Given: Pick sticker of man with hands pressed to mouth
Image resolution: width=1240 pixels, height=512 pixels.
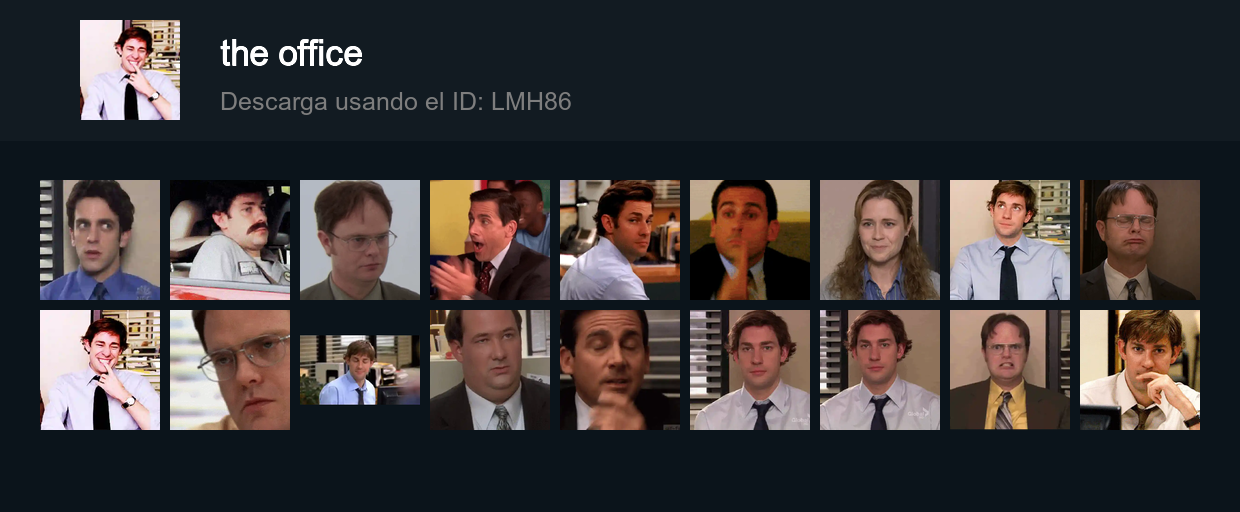Looking at the screenshot, I should 750,240.
